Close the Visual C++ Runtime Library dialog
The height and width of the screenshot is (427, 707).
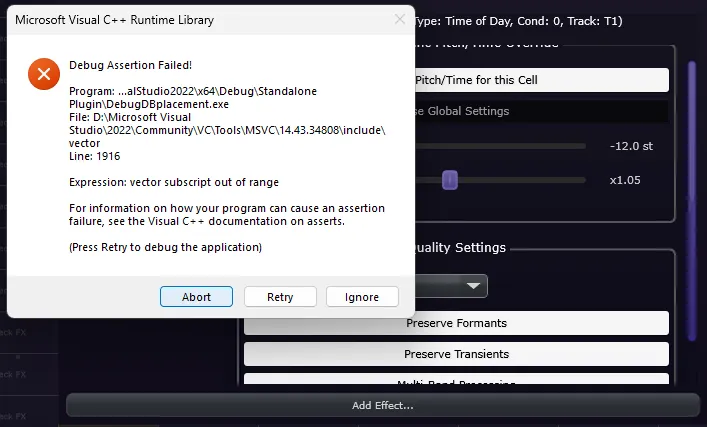(399, 19)
